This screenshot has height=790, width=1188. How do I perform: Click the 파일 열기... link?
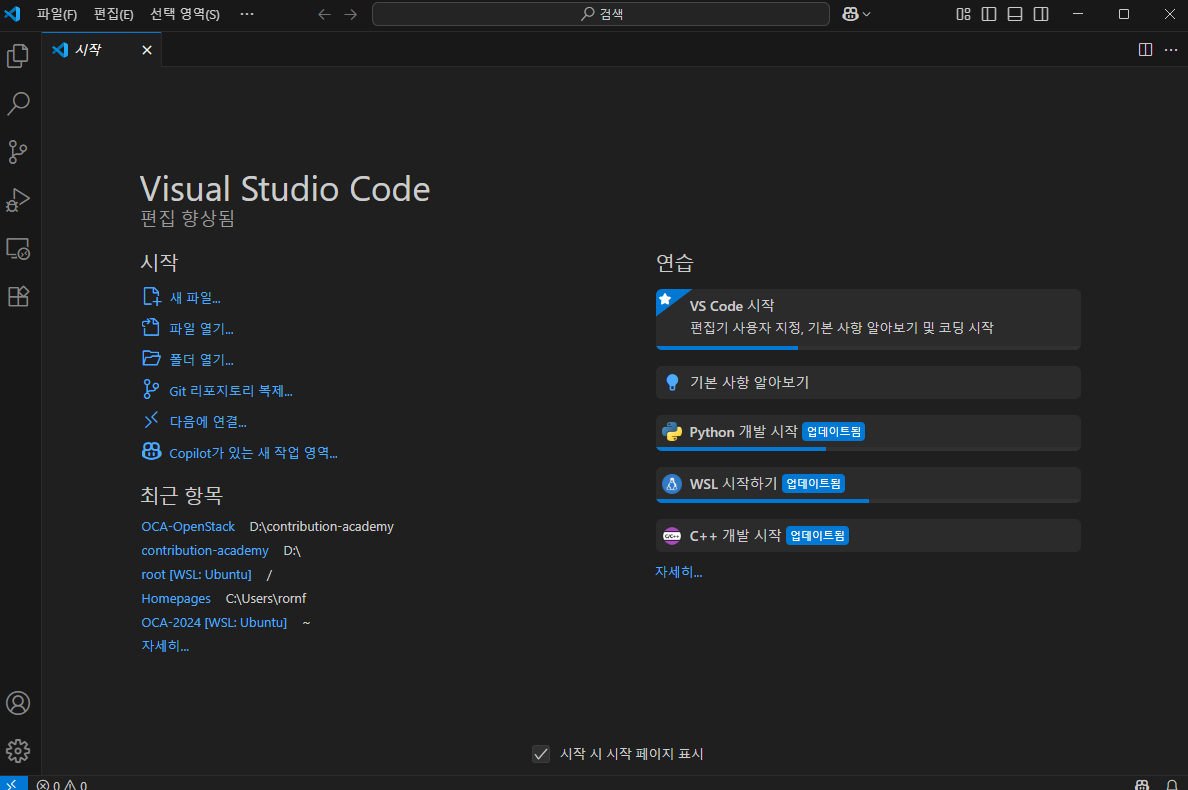click(x=201, y=329)
